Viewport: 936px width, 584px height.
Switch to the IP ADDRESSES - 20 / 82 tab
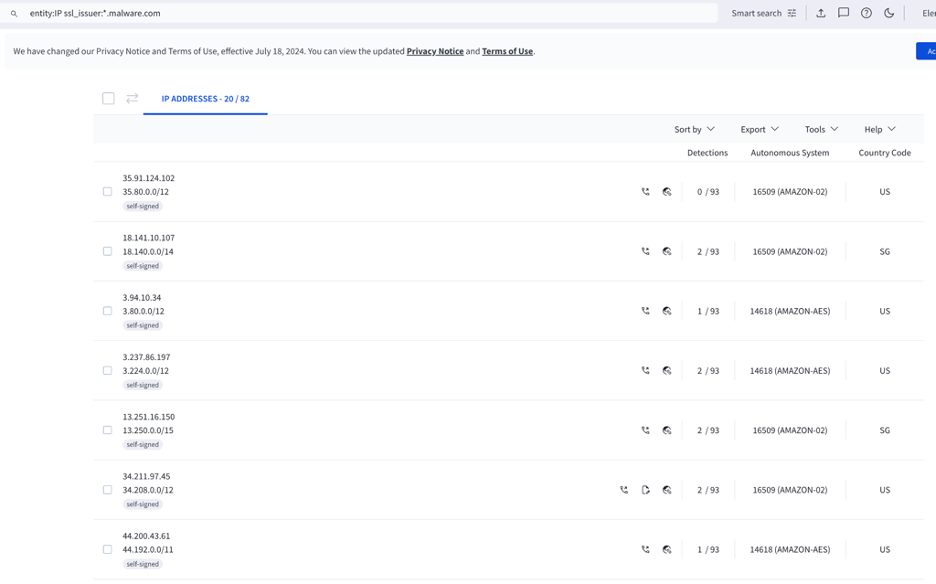[x=205, y=99]
